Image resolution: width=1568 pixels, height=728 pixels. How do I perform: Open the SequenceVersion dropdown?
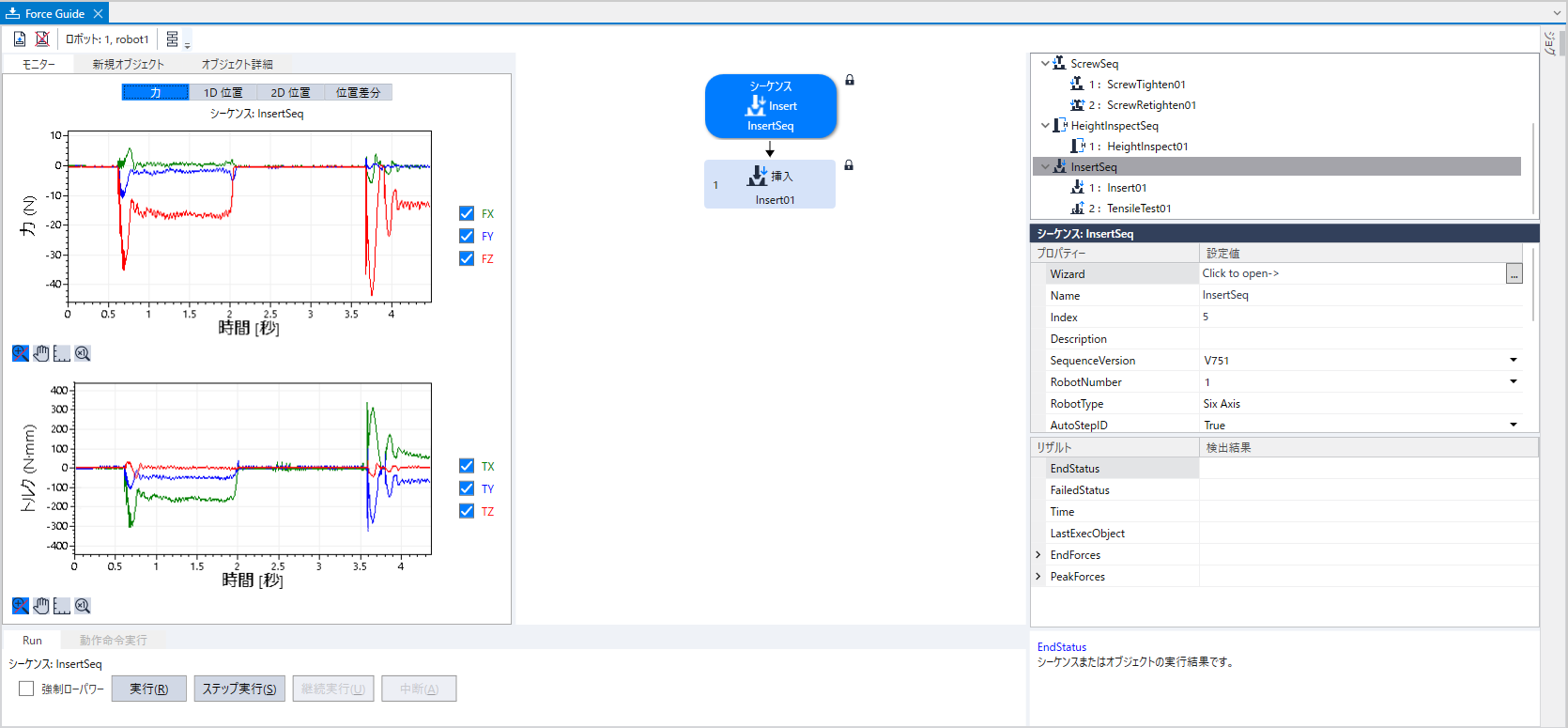tap(1513, 360)
